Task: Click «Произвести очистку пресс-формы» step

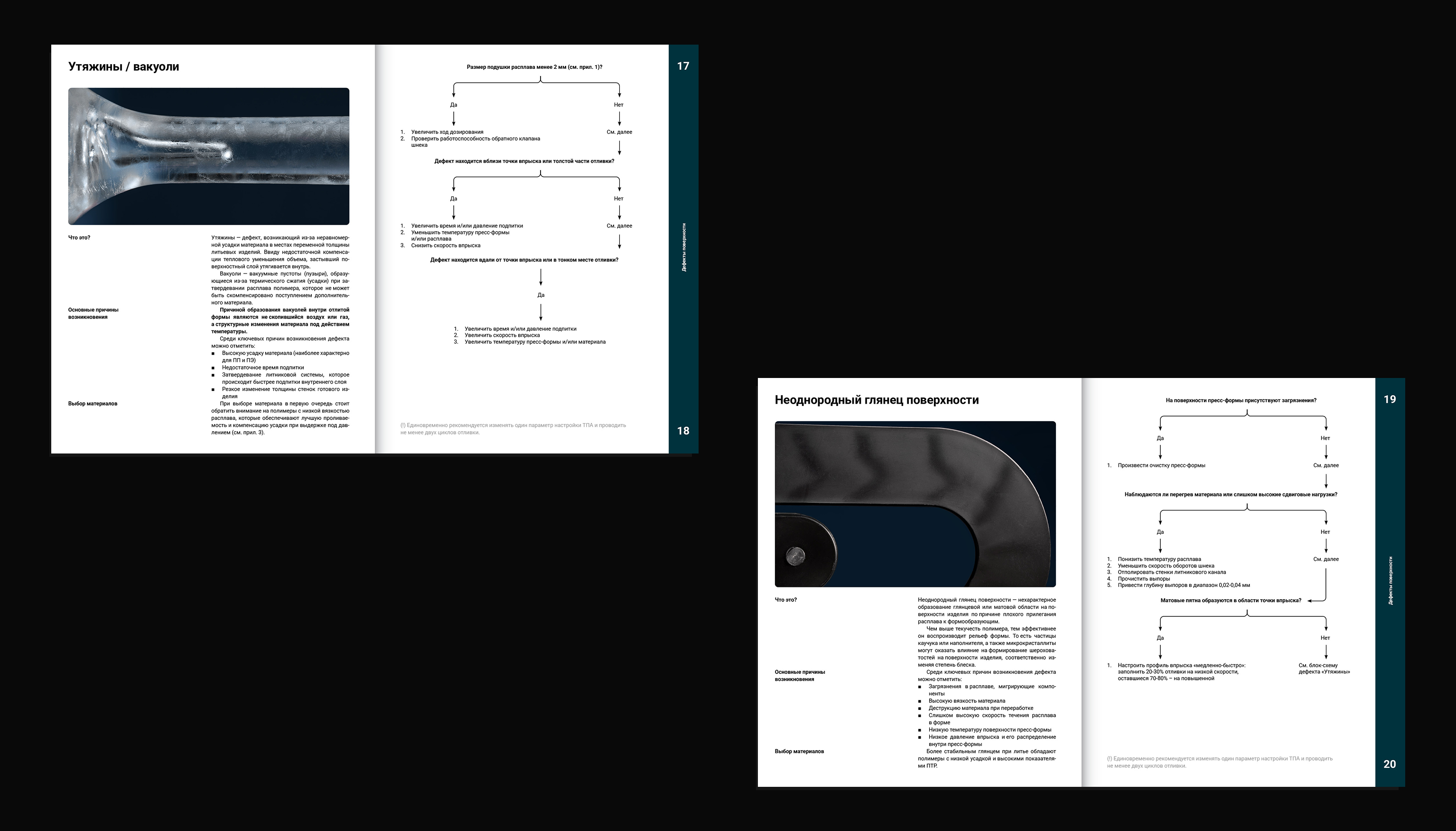Action: pos(1161,466)
